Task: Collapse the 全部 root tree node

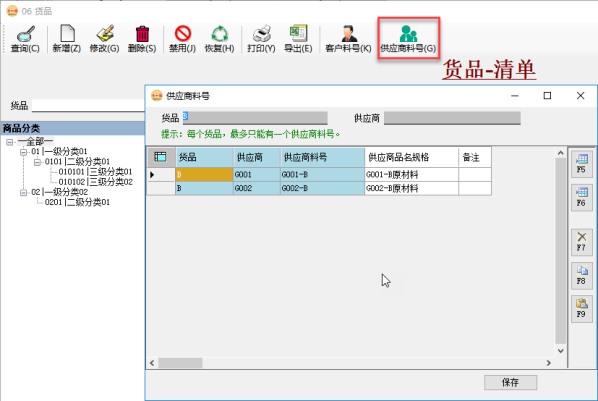Action: pyautogui.click(x=10, y=142)
